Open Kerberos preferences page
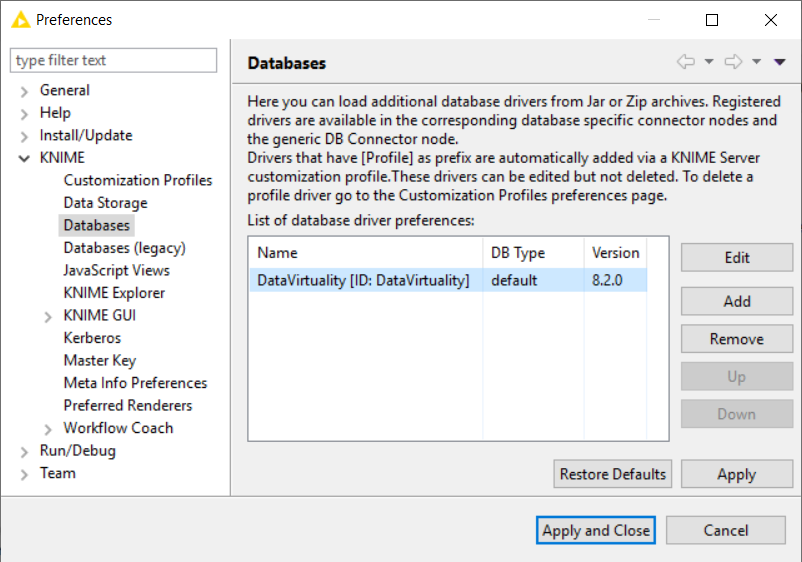Screen dimensions: 802x562 tap(92, 338)
